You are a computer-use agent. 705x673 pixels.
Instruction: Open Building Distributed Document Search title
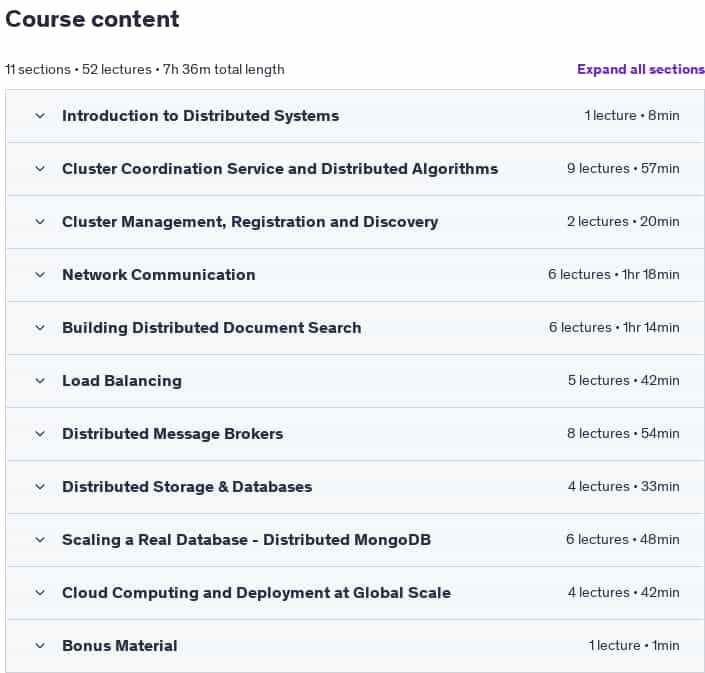point(212,328)
